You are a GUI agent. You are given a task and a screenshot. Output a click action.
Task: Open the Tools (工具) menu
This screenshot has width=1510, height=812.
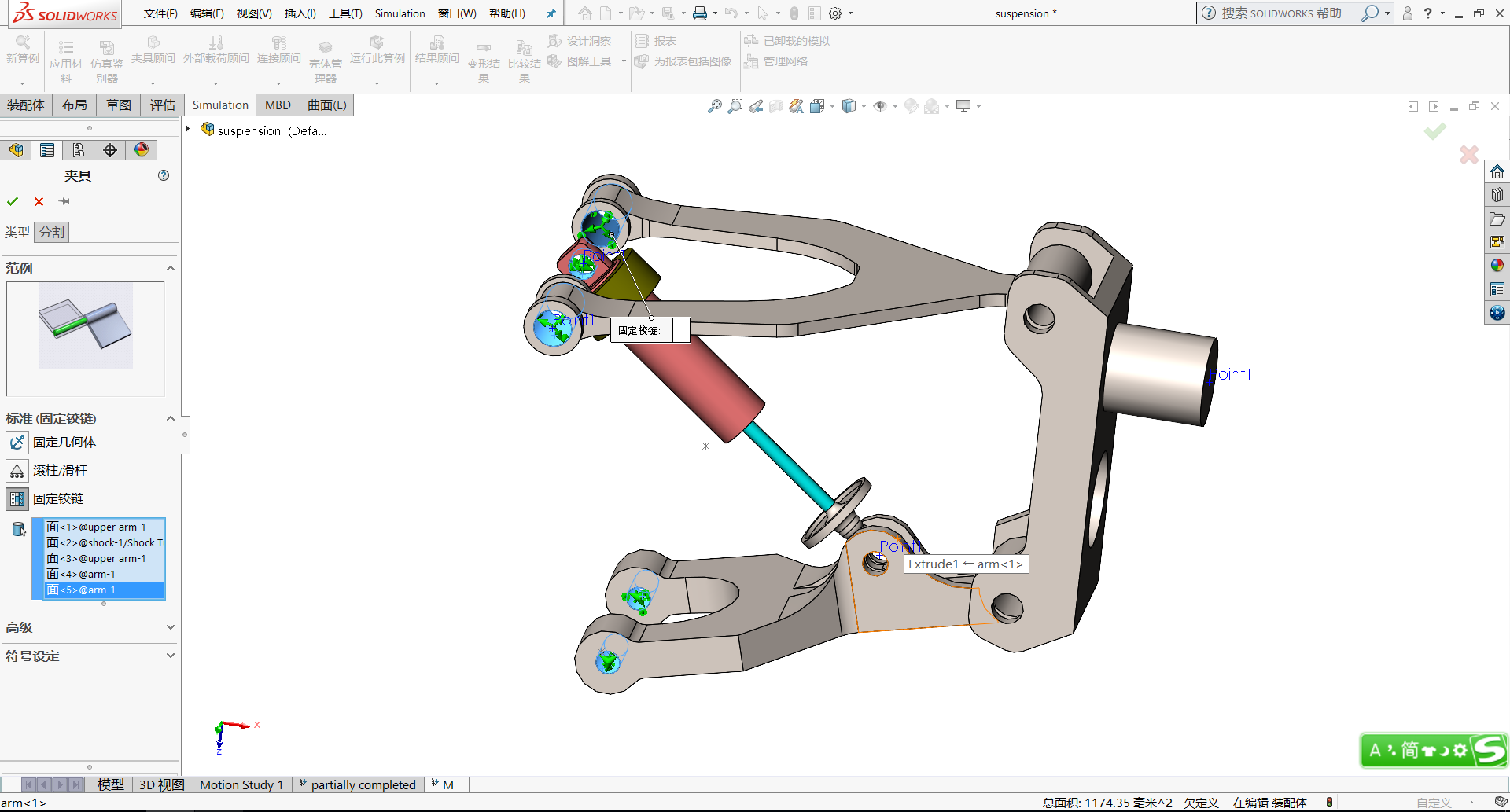point(345,13)
